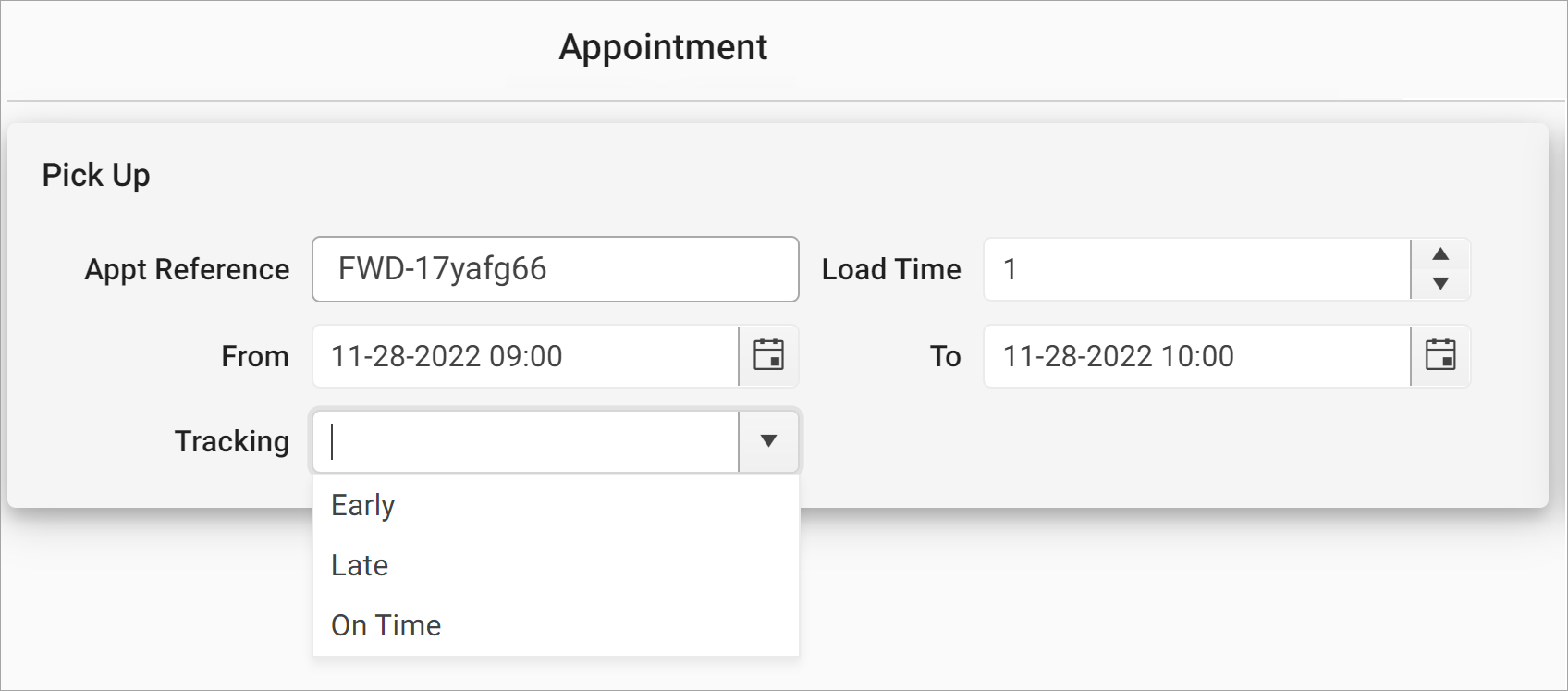Select the calendar icon beside 11-28-2022 09:00
The image size is (1568, 691).
(769, 356)
